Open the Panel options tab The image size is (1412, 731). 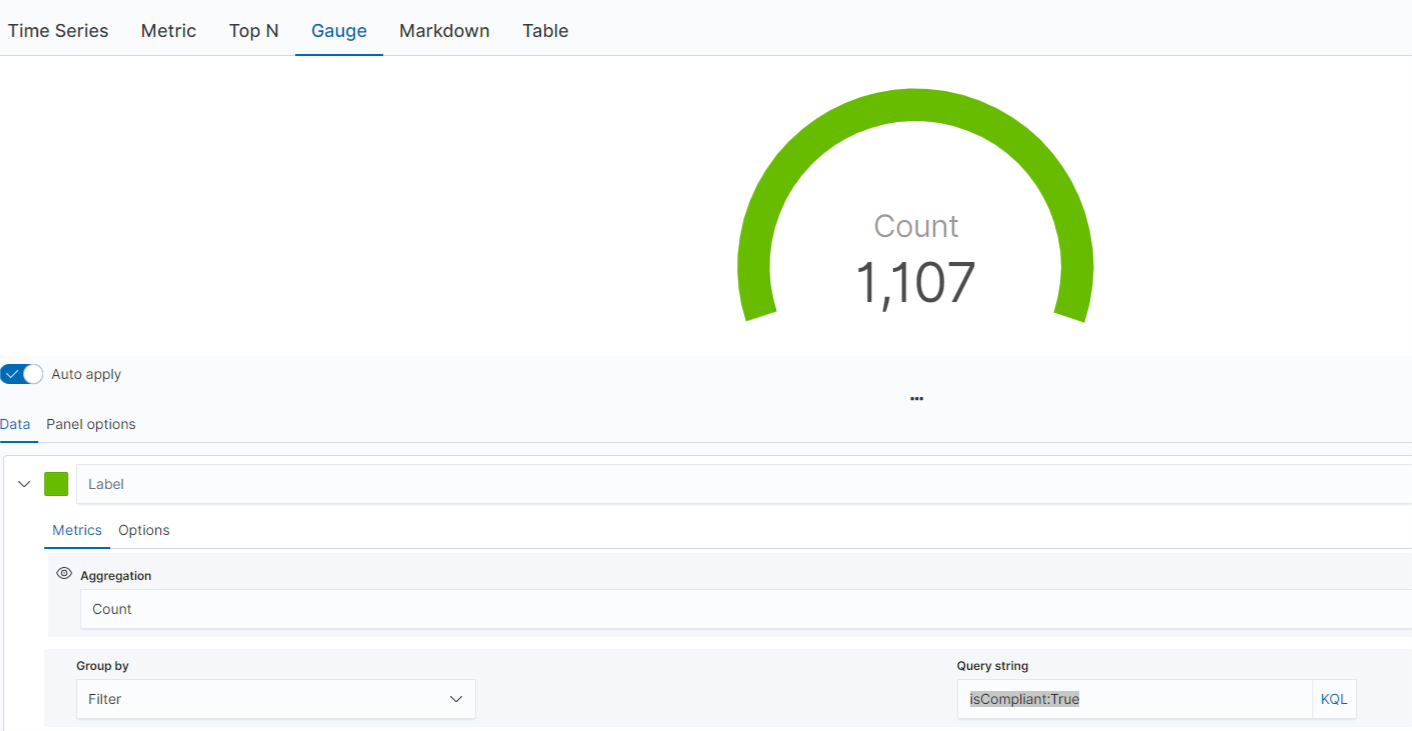(x=91, y=424)
